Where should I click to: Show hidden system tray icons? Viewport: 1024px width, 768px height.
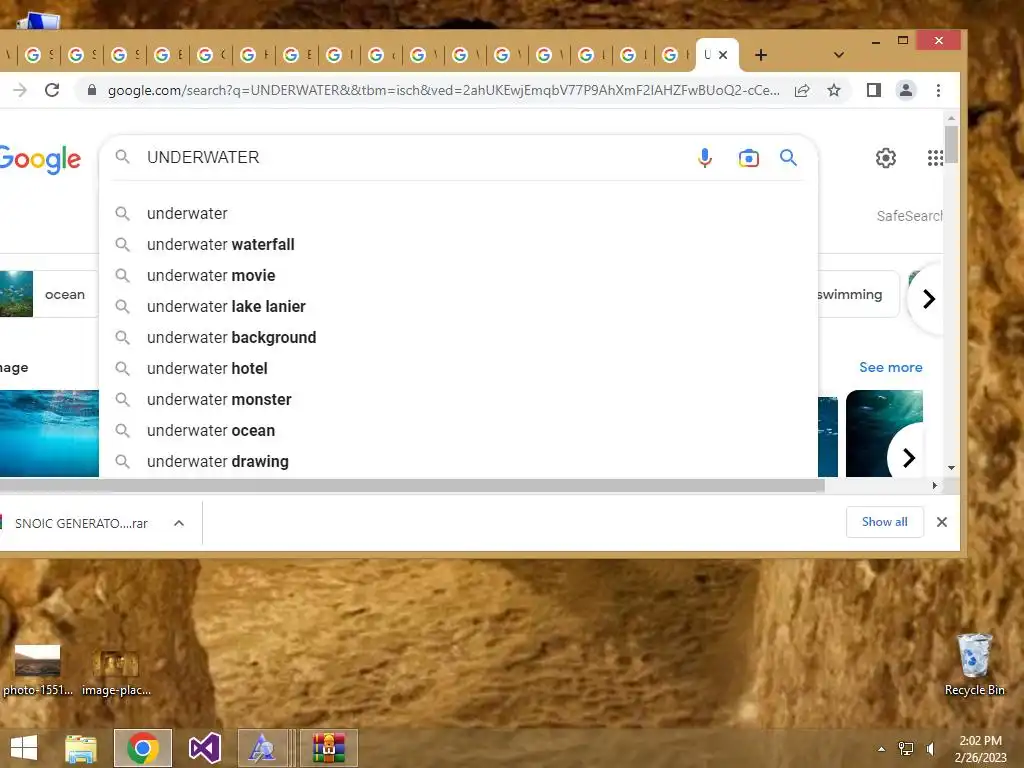coord(881,749)
